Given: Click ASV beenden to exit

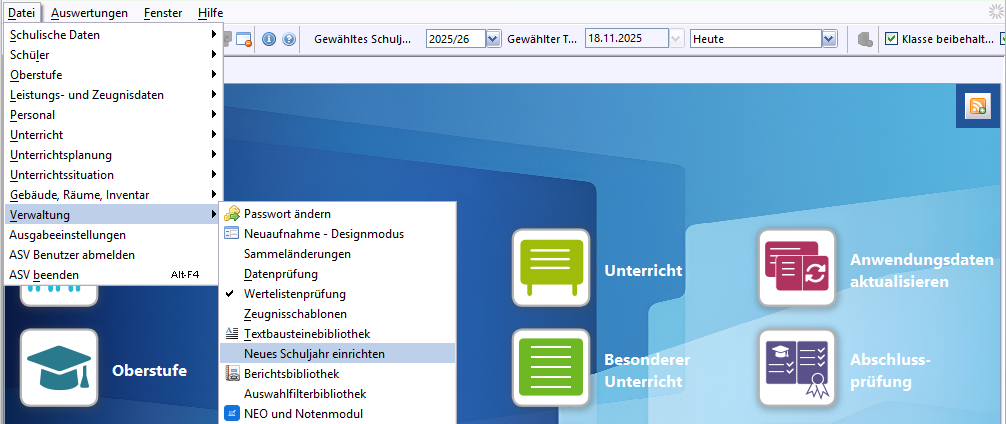Looking at the screenshot, I should (x=44, y=274).
